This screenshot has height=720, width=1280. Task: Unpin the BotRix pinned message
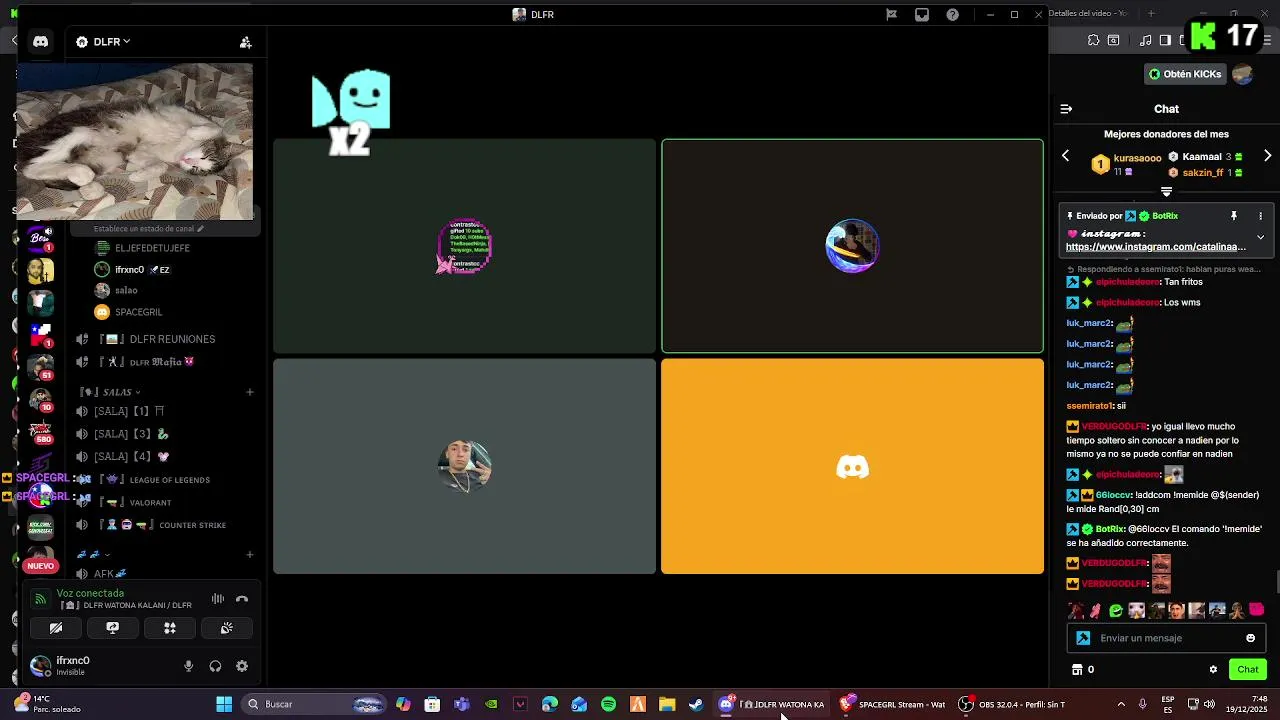pos(1234,216)
